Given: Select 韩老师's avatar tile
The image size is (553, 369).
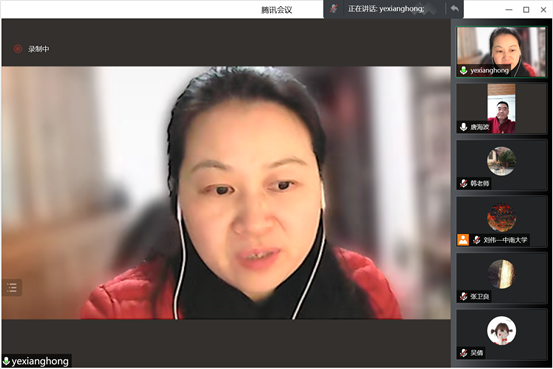Looking at the screenshot, I should pos(501,165).
